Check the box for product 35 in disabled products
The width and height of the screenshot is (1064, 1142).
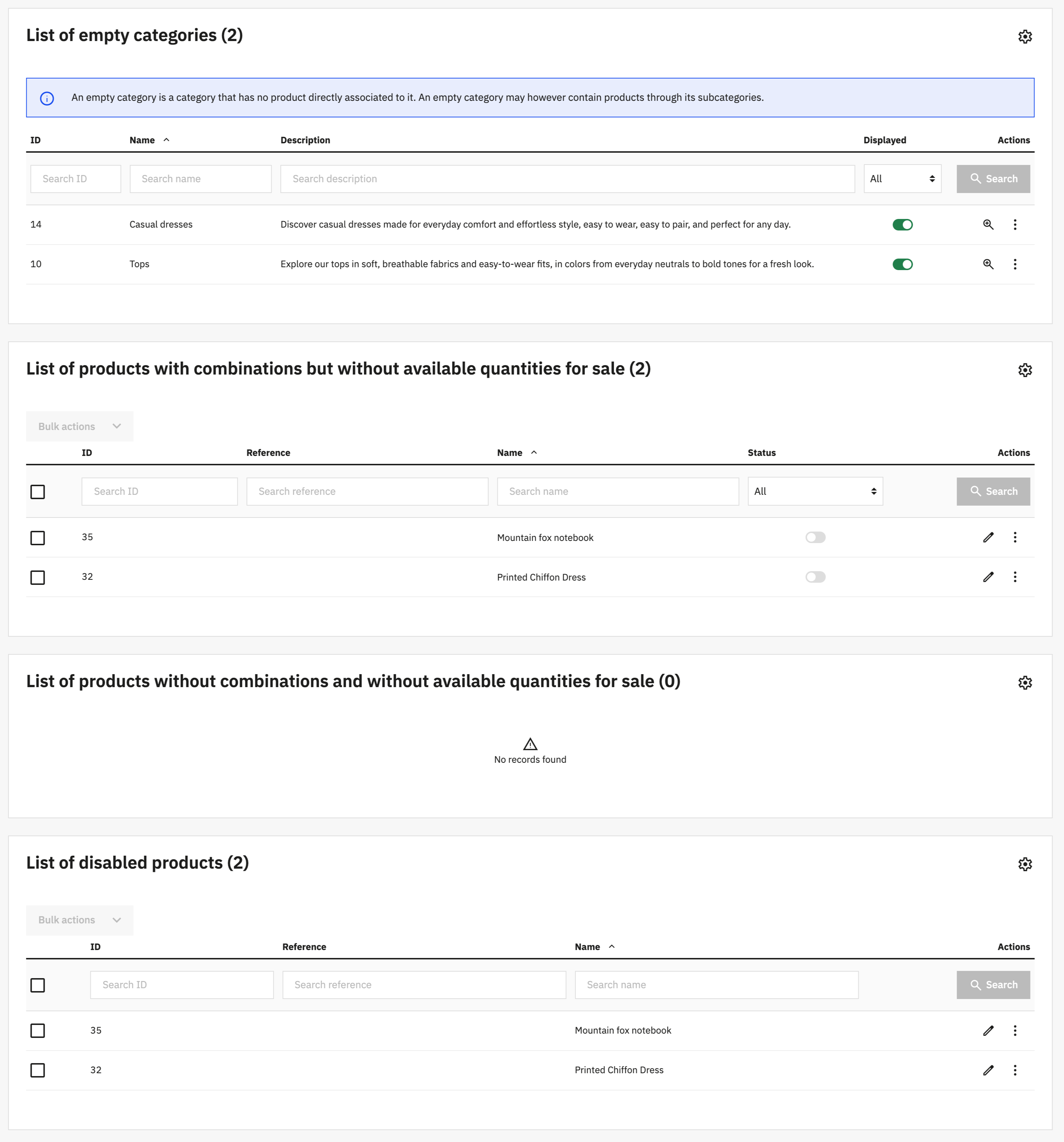point(38,1031)
